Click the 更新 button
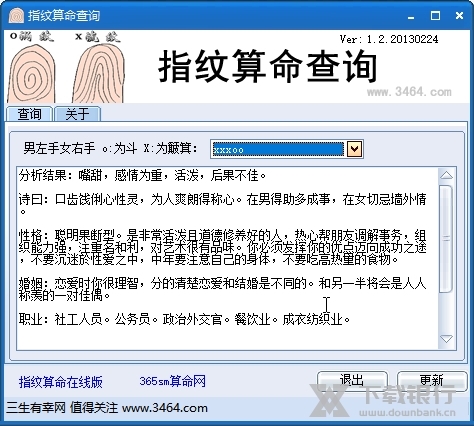This screenshot has width=474, height=426. coord(432,380)
